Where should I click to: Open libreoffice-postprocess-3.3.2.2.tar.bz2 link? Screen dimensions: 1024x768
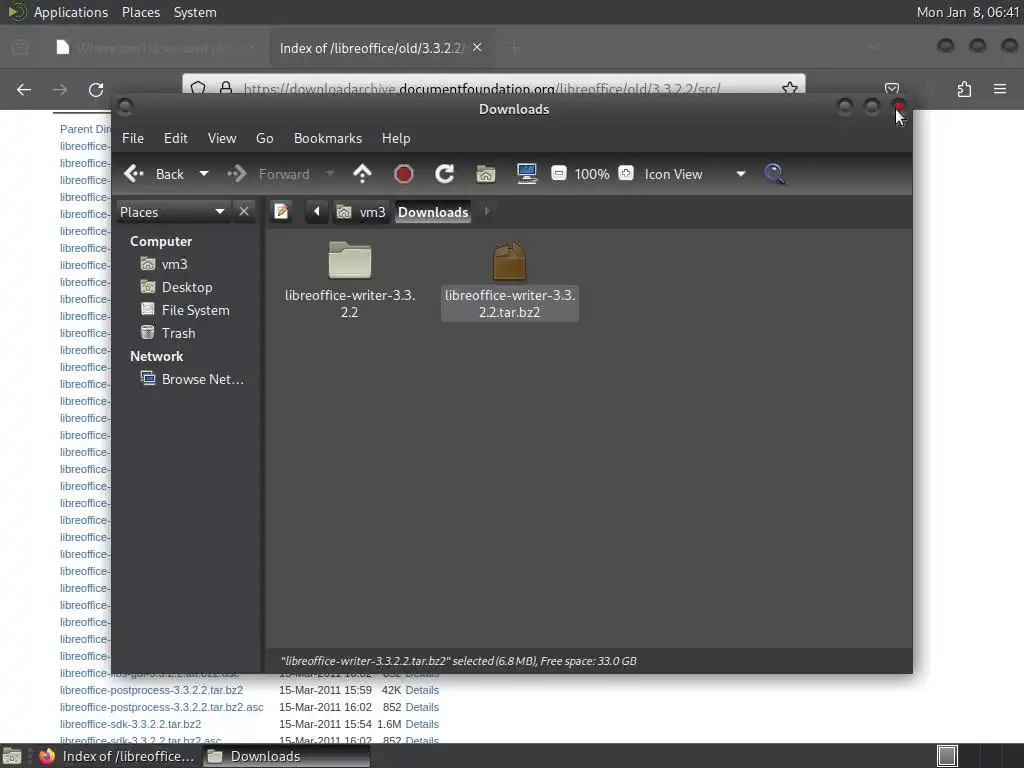[152, 690]
